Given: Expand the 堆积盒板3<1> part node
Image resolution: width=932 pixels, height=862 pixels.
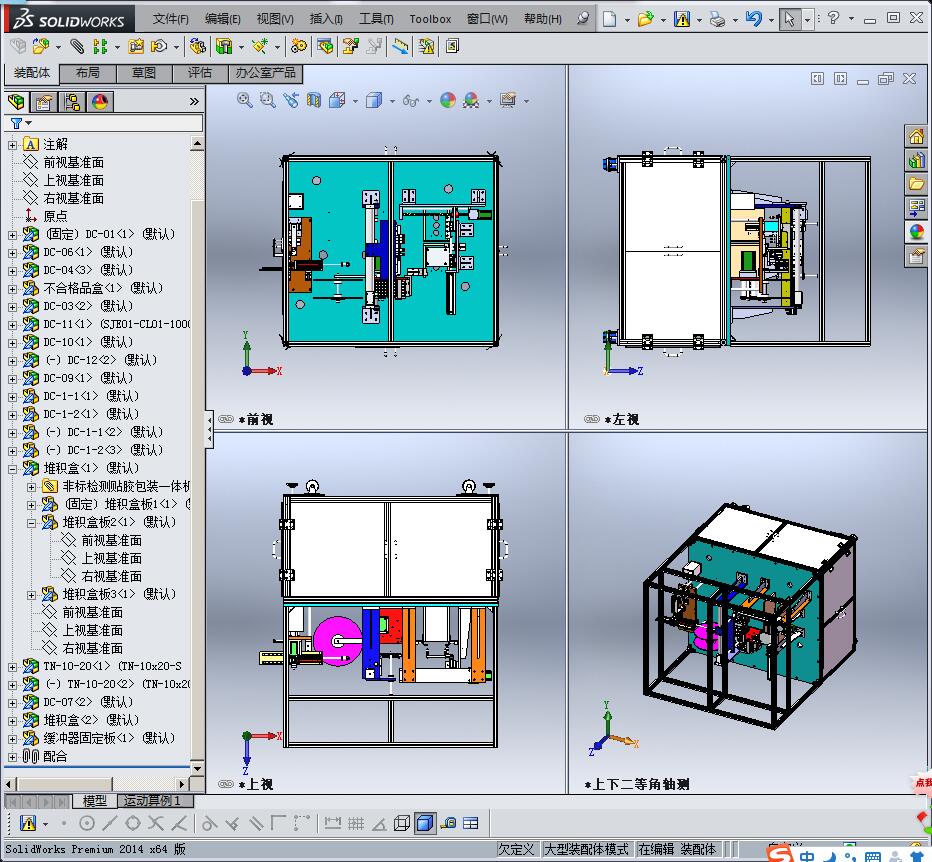Looking at the screenshot, I should pyautogui.click(x=32, y=595).
